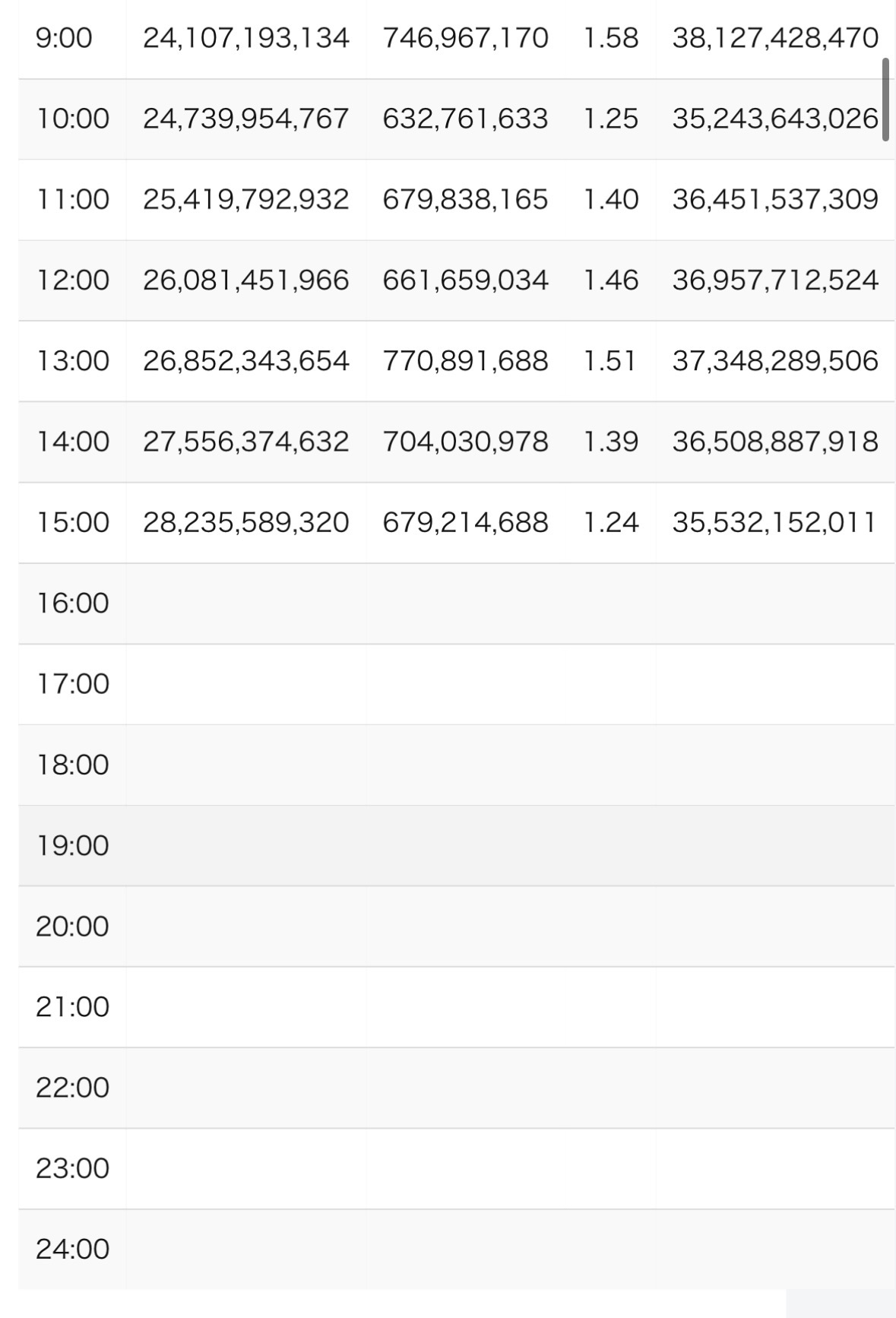Select the 13:00 time cell

[x=73, y=361]
